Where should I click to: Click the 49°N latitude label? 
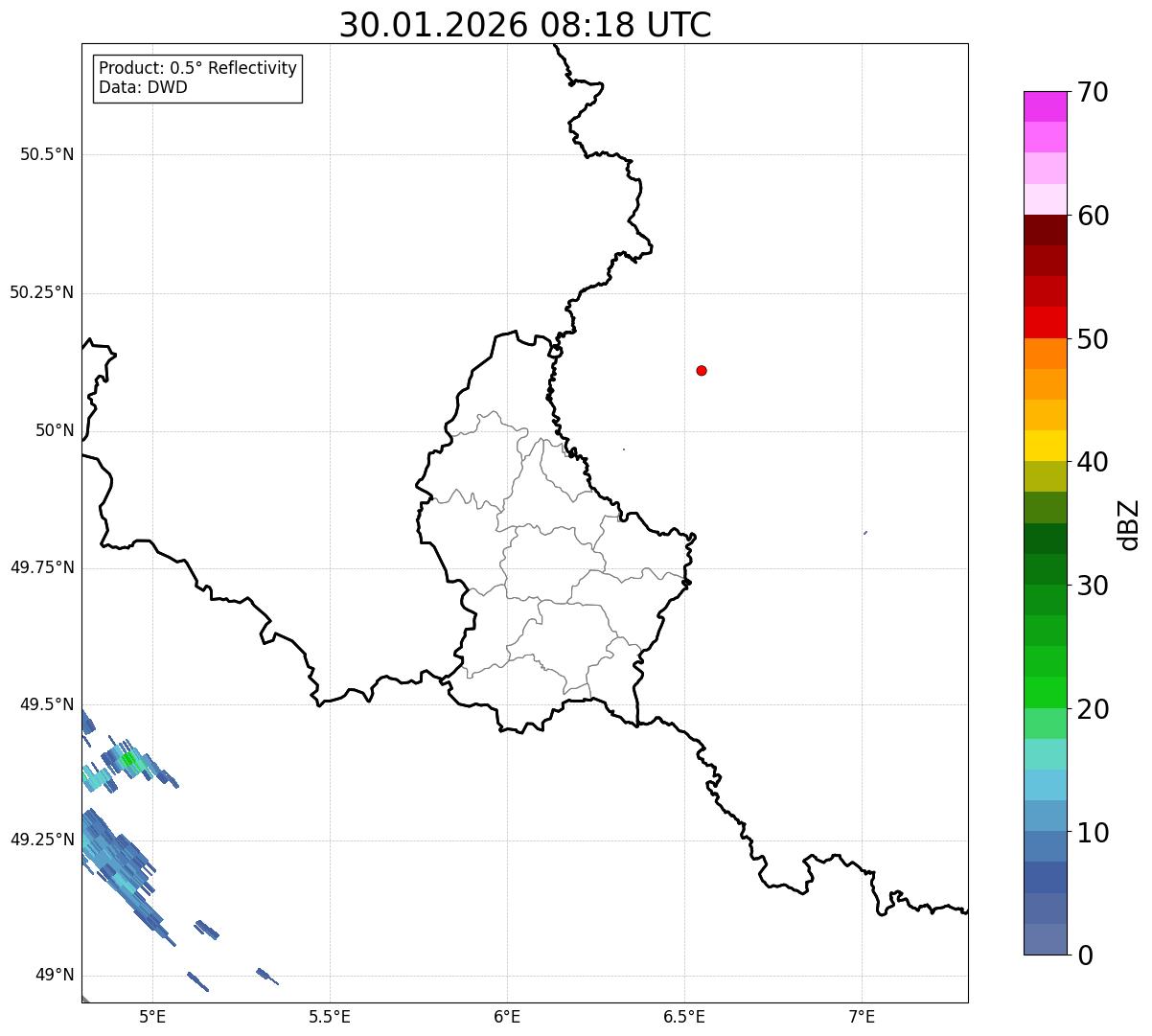coord(55,975)
